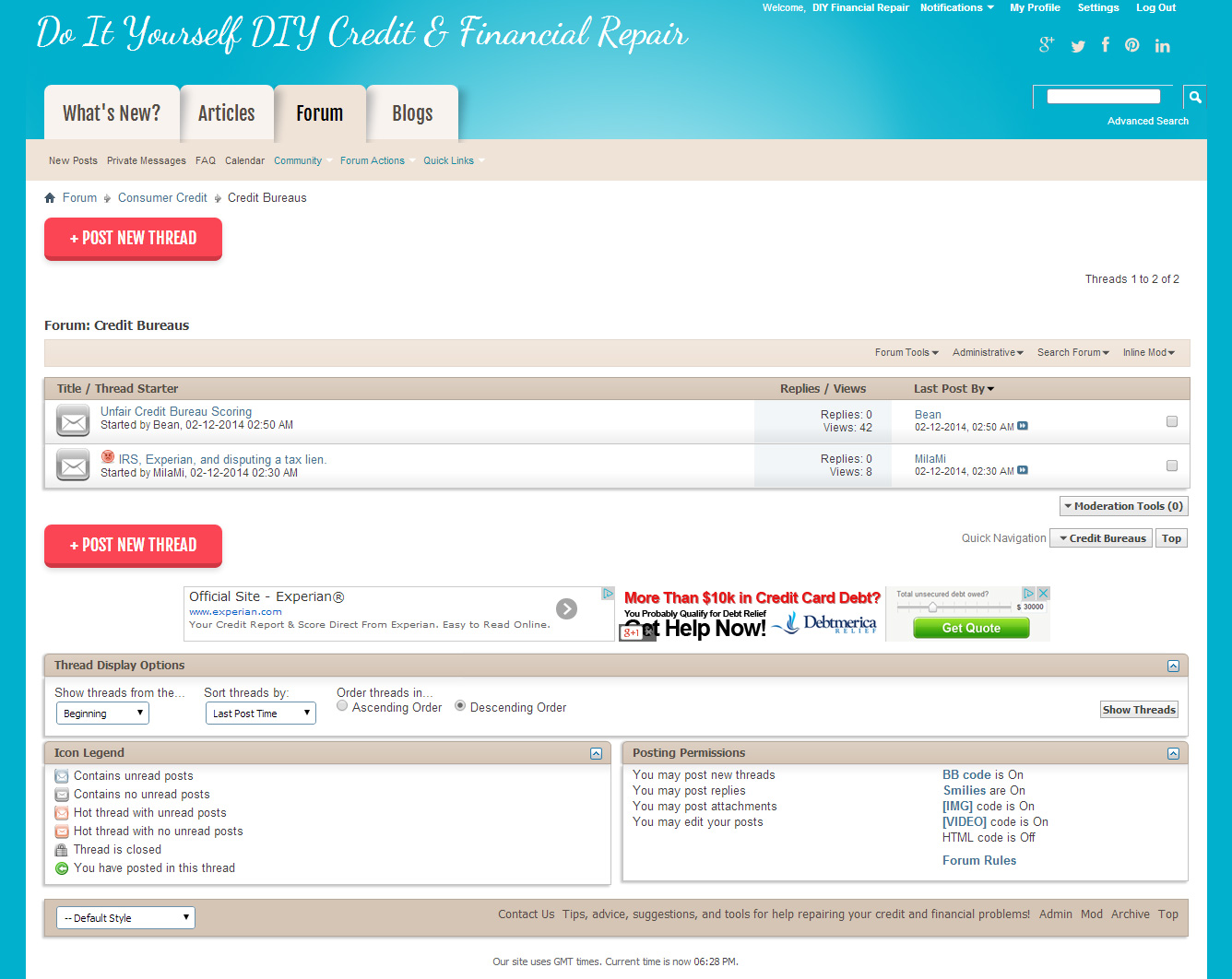Click the home icon in breadcrumb
Image resolution: width=1232 pixels, height=979 pixels.
coord(50,198)
